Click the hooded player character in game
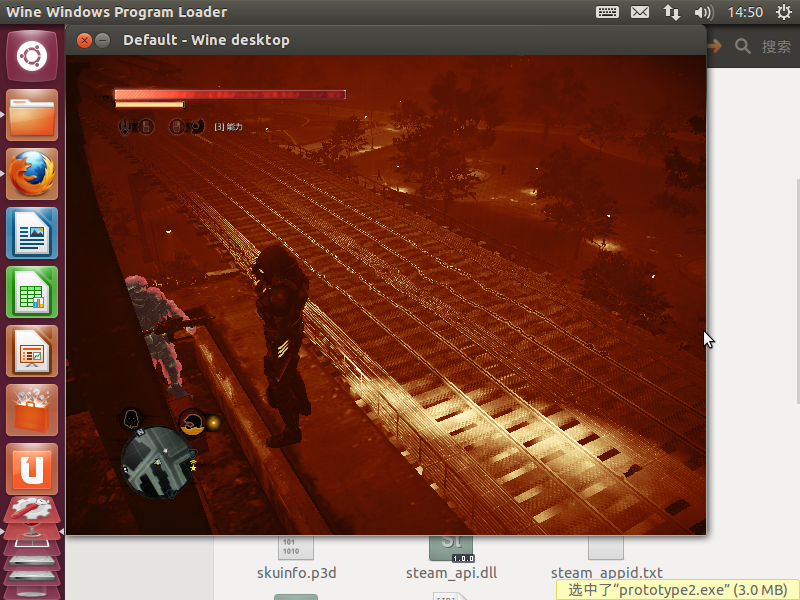 pos(282,345)
